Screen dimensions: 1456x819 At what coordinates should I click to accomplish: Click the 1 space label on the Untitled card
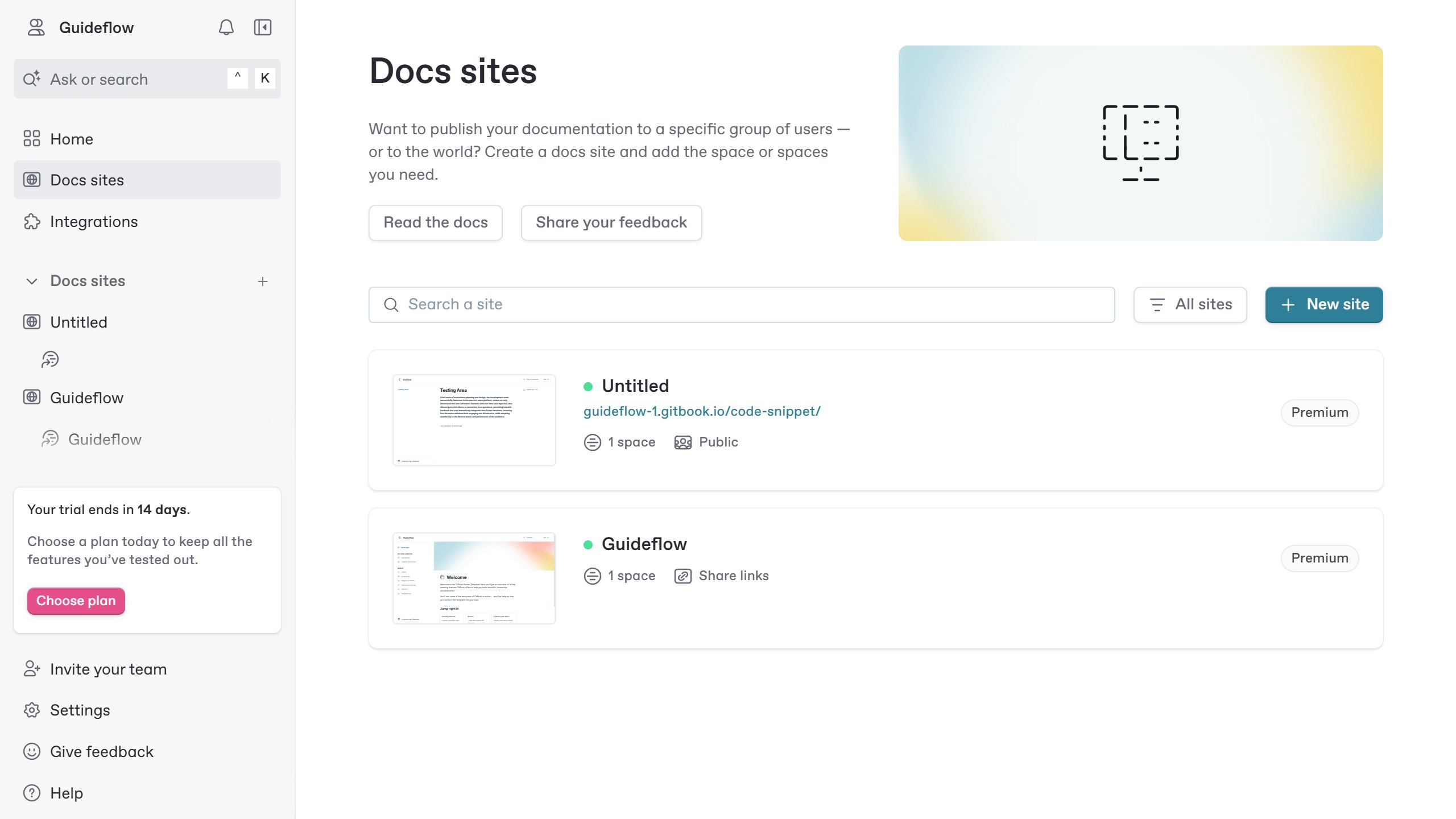[x=631, y=442]
